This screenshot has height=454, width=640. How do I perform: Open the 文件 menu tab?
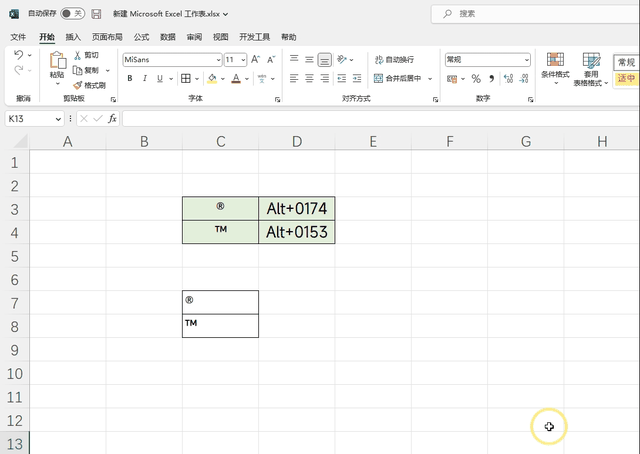(x=18, y=37)
